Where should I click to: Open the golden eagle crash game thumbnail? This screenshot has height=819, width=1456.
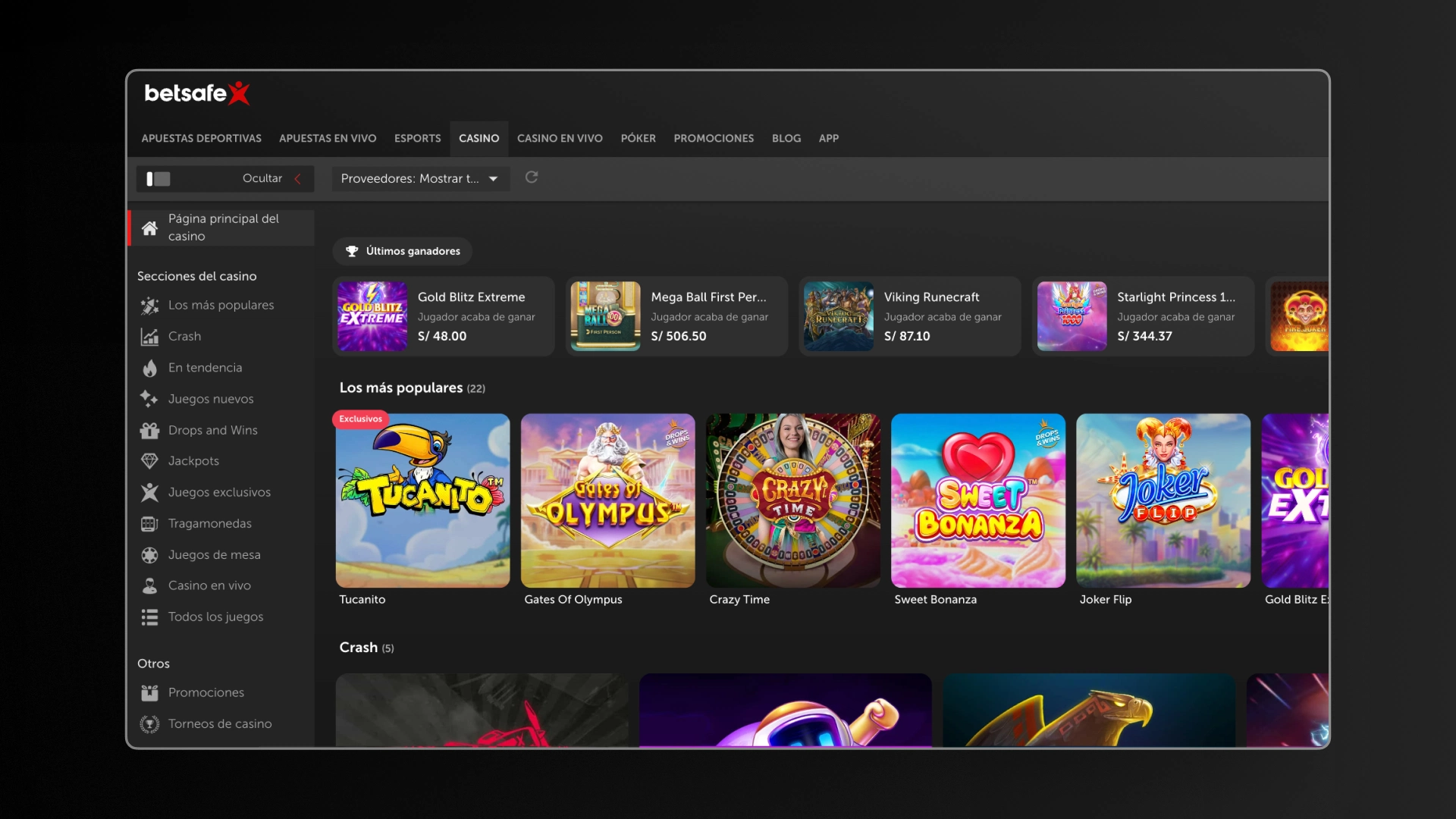click(x=1088, y=710)
